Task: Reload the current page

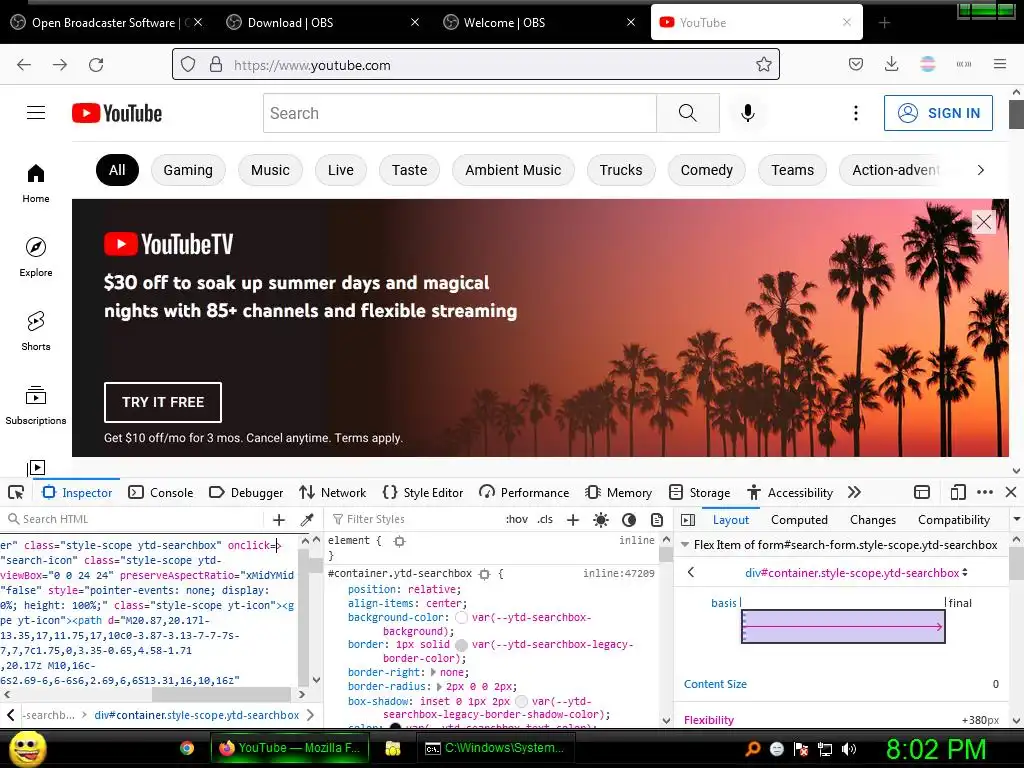Action: [x=96, y=65]
